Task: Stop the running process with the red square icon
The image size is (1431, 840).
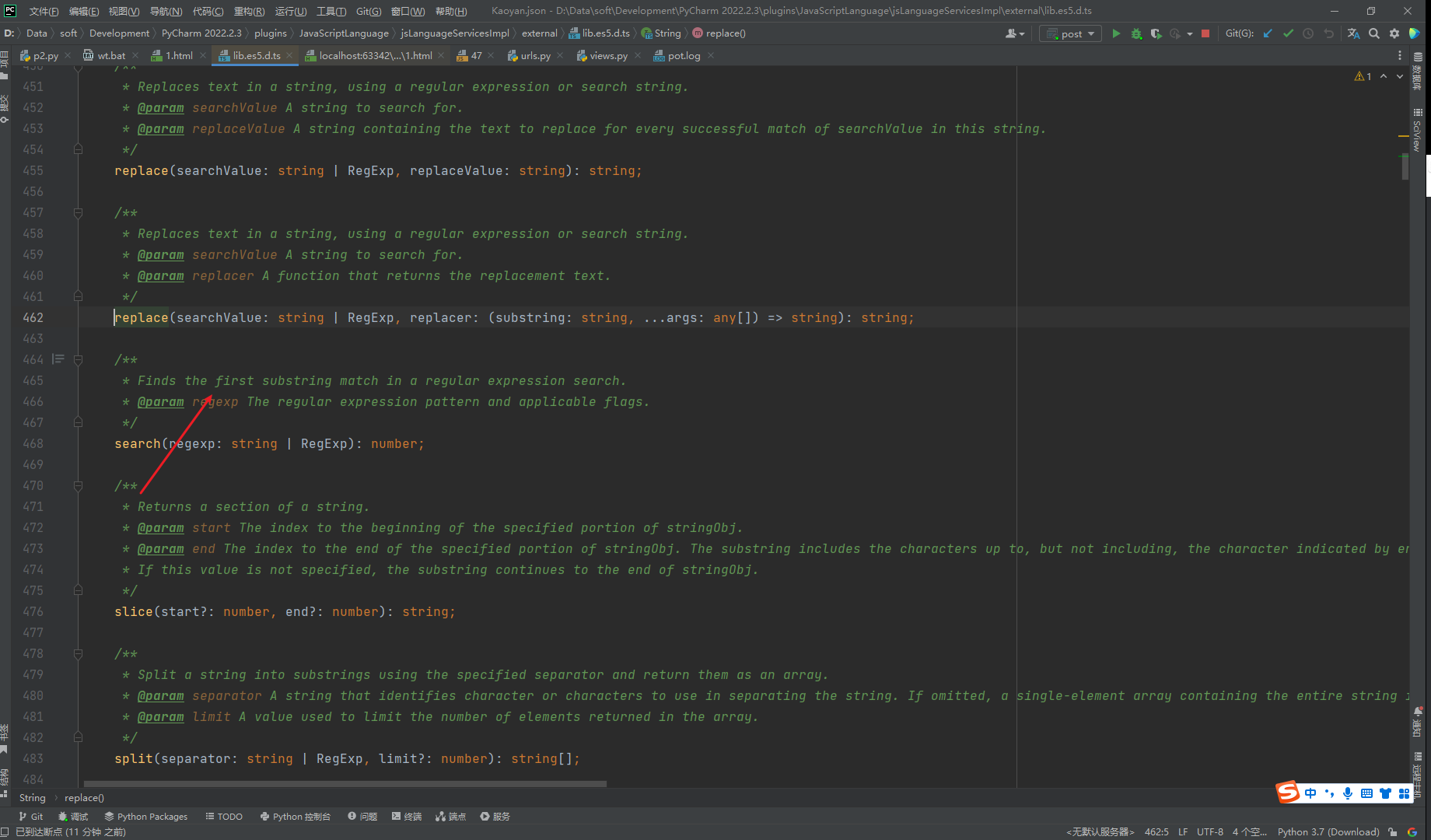Action: [x=1206, y=33]
